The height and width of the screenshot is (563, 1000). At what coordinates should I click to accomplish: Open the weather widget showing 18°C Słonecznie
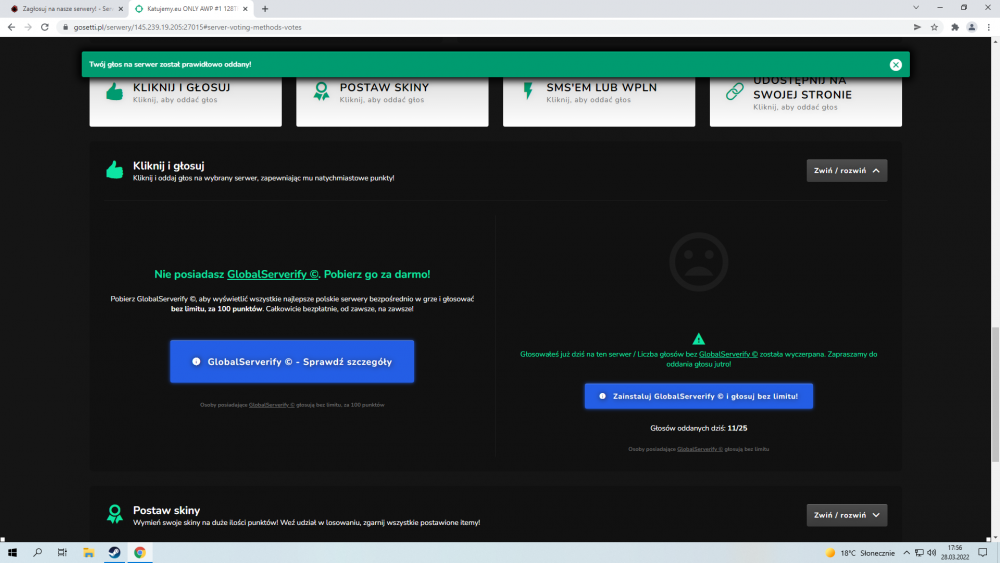click(x=860, y=553)
